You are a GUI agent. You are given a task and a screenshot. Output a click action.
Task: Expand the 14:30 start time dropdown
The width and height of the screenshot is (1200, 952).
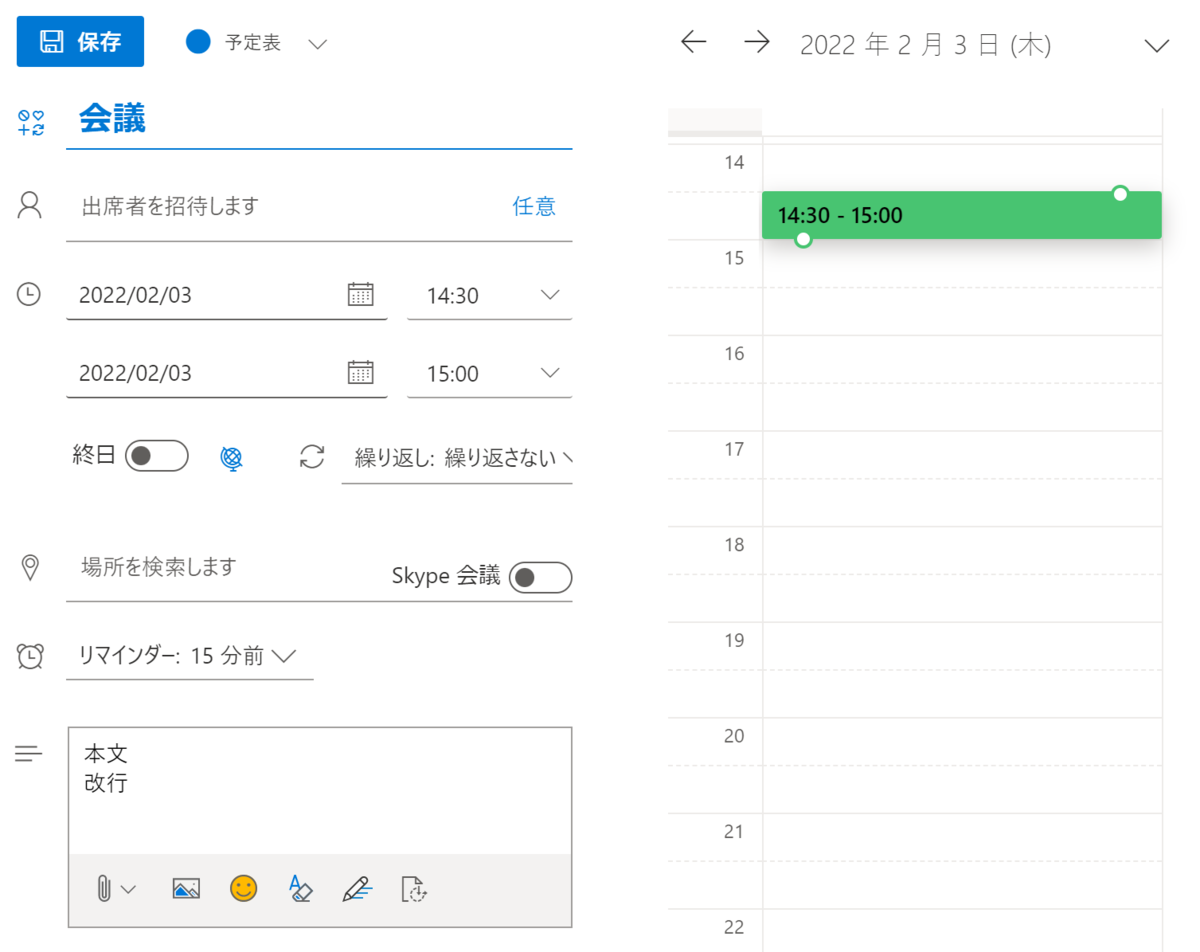pos(489,295)
